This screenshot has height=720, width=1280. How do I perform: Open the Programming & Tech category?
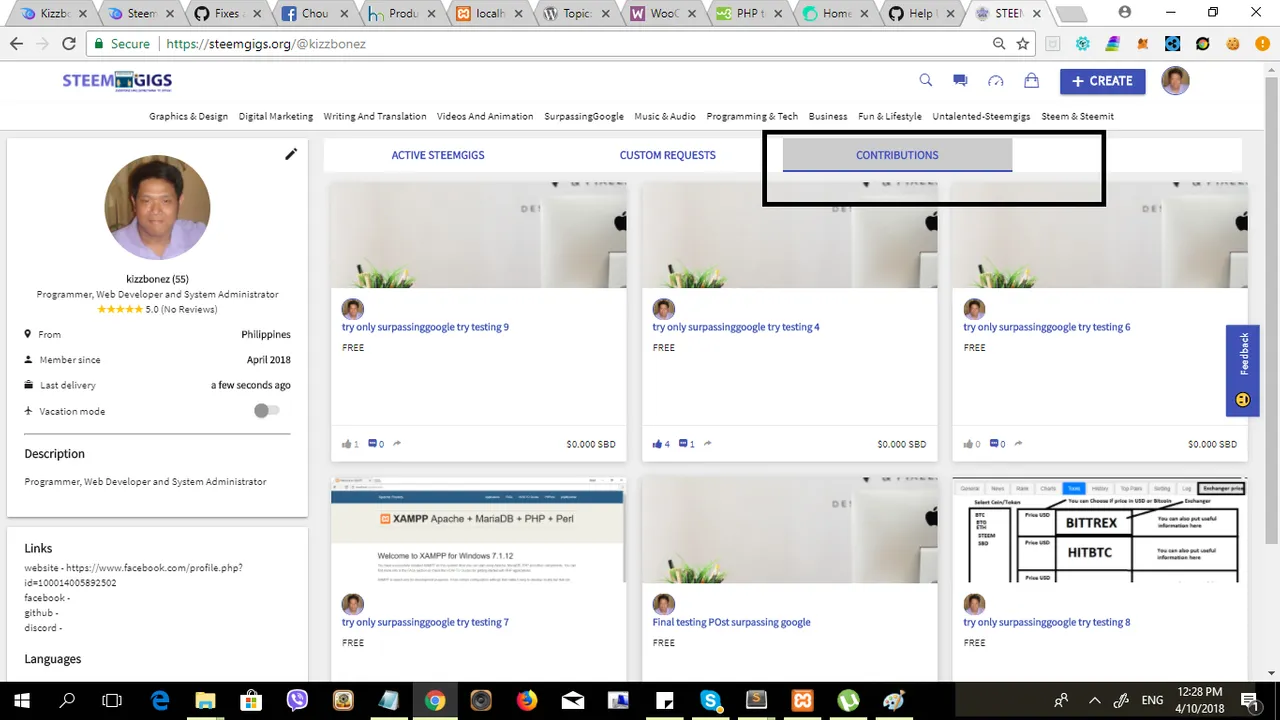[752, 116]
